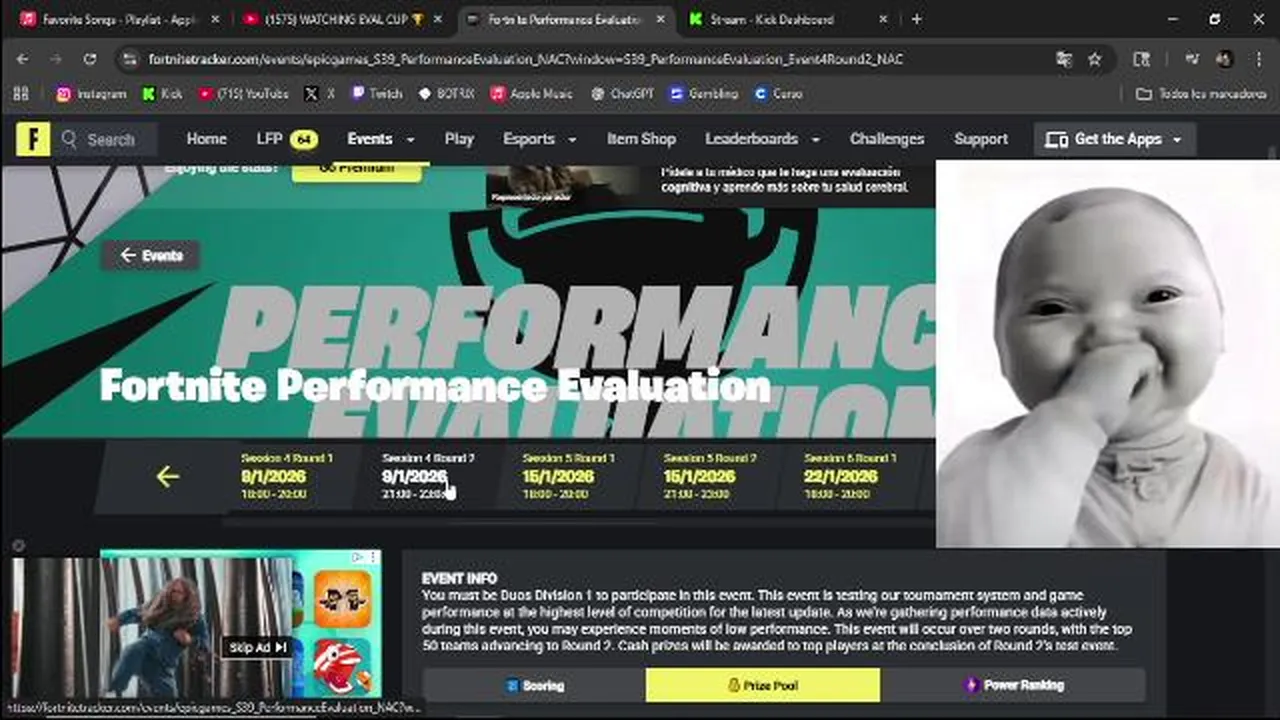This screenshot has width=1280, height=720.
Task: Open the BOTRIX bookmark
Action: coord(446,93)
